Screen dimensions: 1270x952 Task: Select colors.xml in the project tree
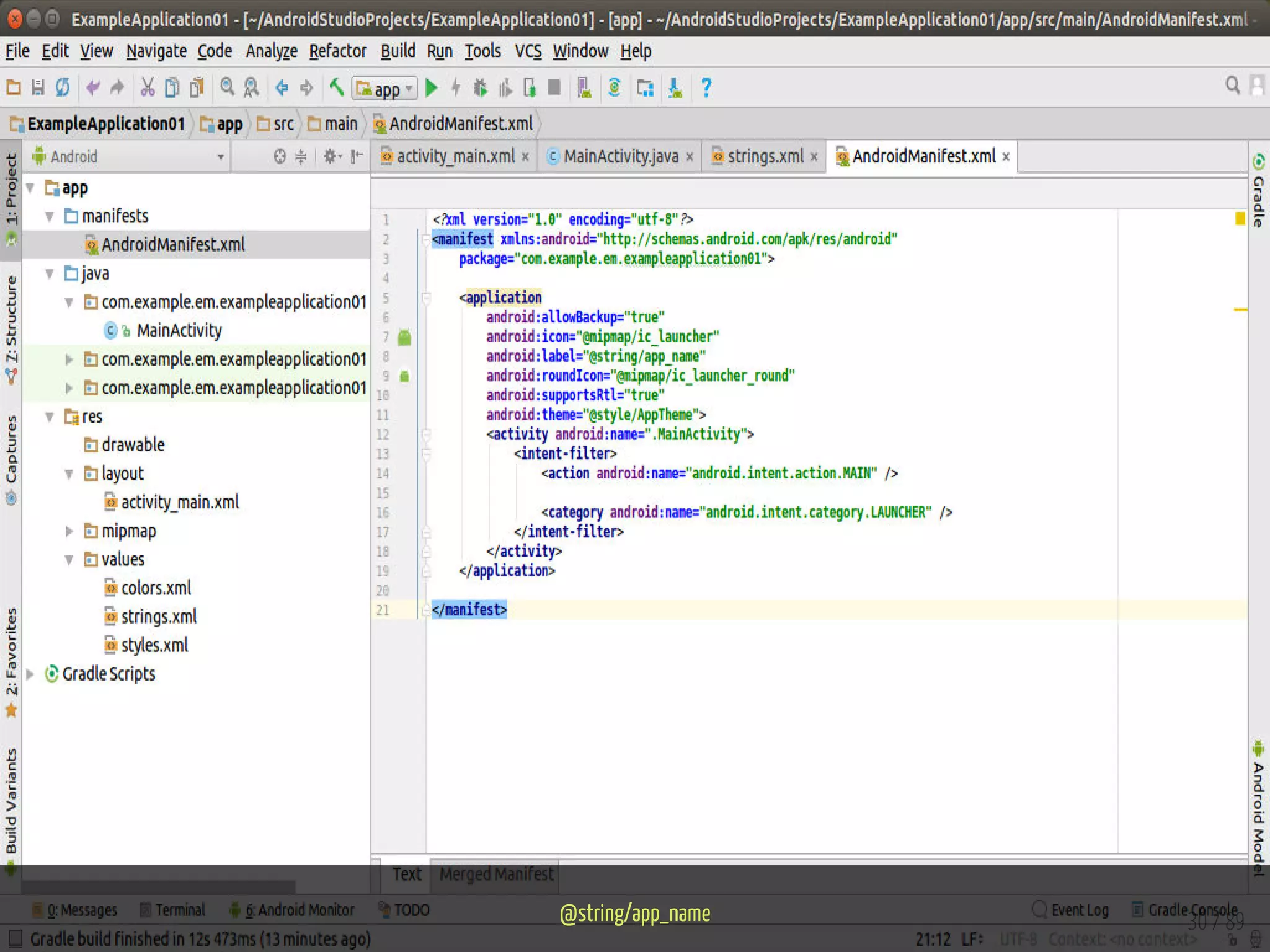(156, 588)
